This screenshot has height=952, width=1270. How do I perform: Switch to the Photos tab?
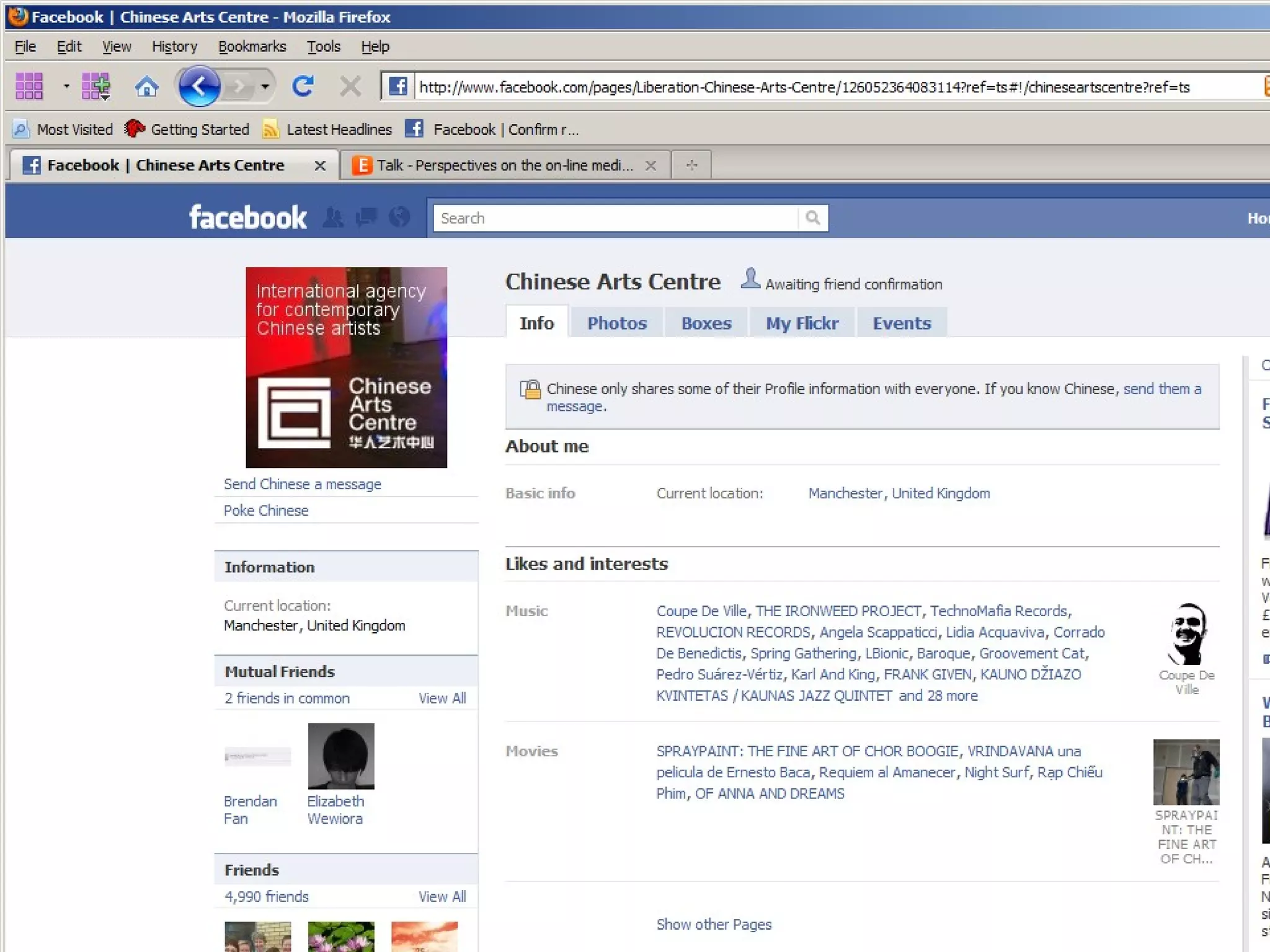pos(616,324)
